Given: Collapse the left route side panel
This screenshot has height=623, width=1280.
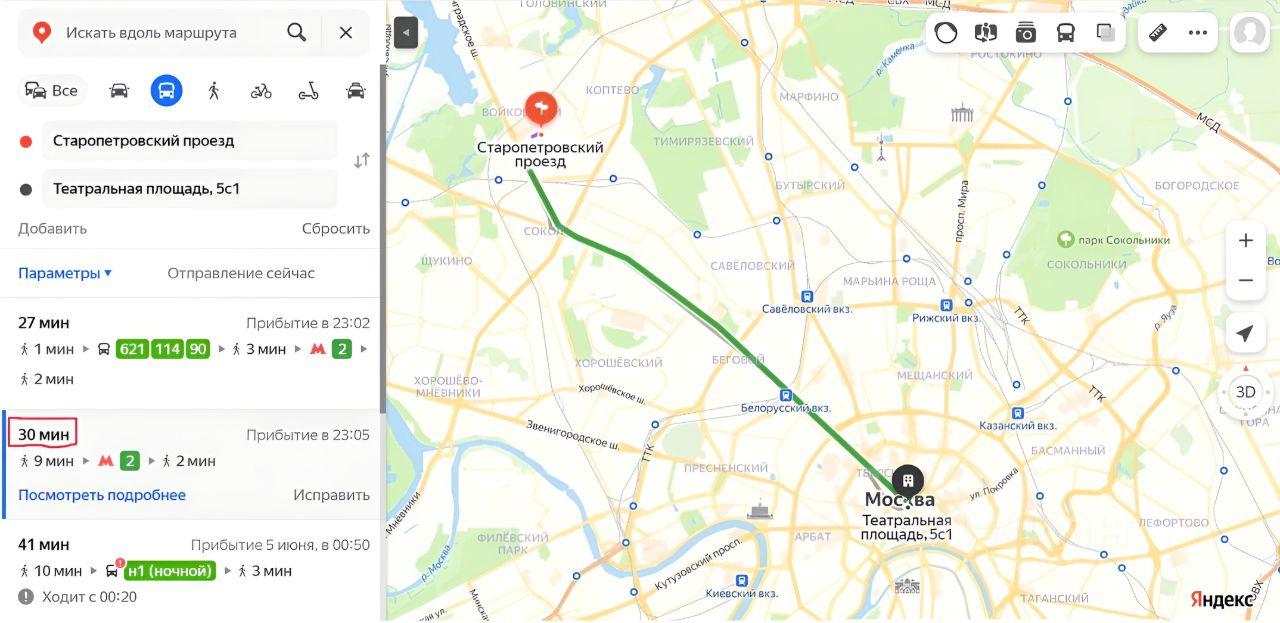Looking at the screenshot, I should 405,32.
